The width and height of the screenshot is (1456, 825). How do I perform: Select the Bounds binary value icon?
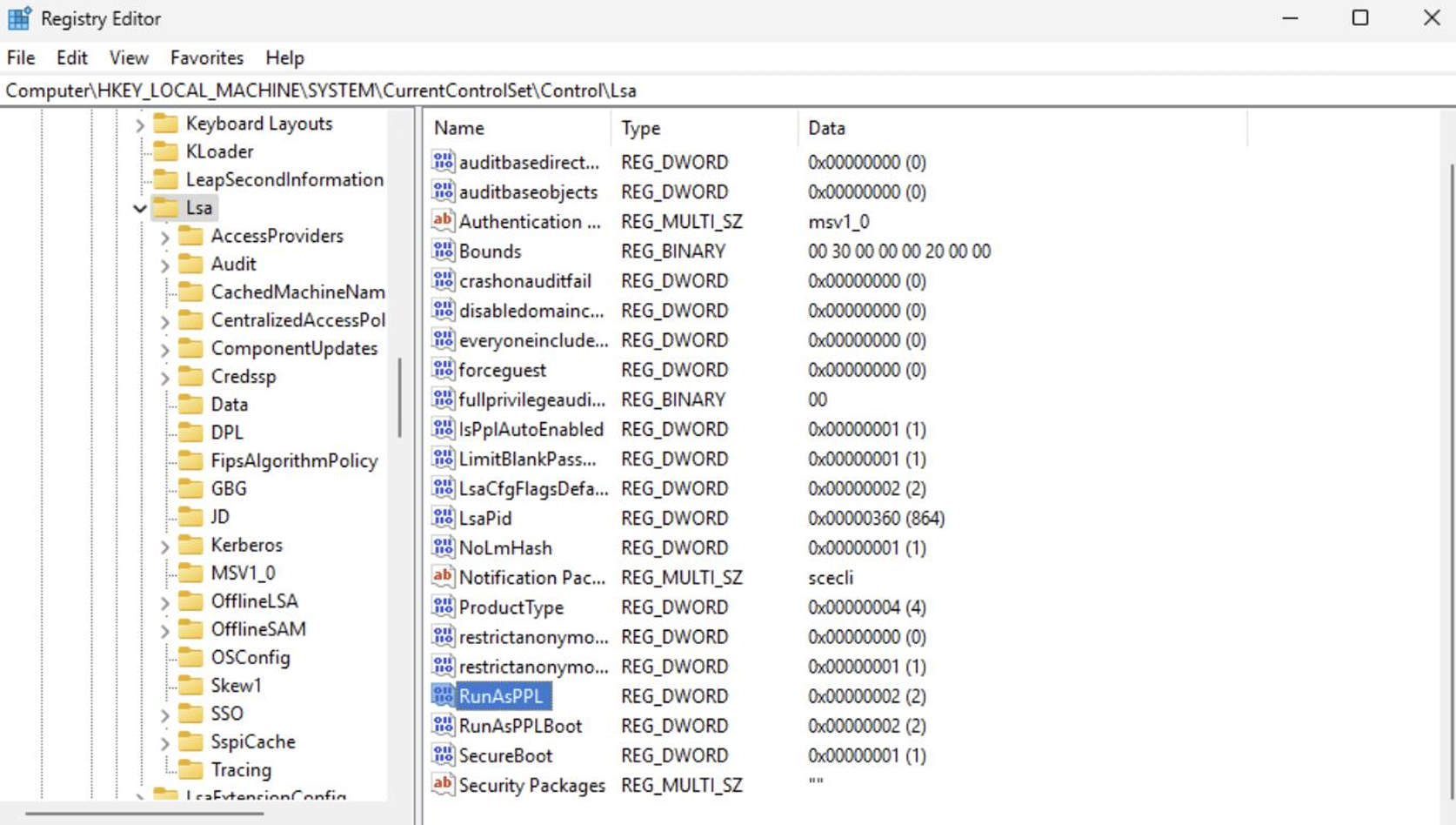[x=443, y=251]
